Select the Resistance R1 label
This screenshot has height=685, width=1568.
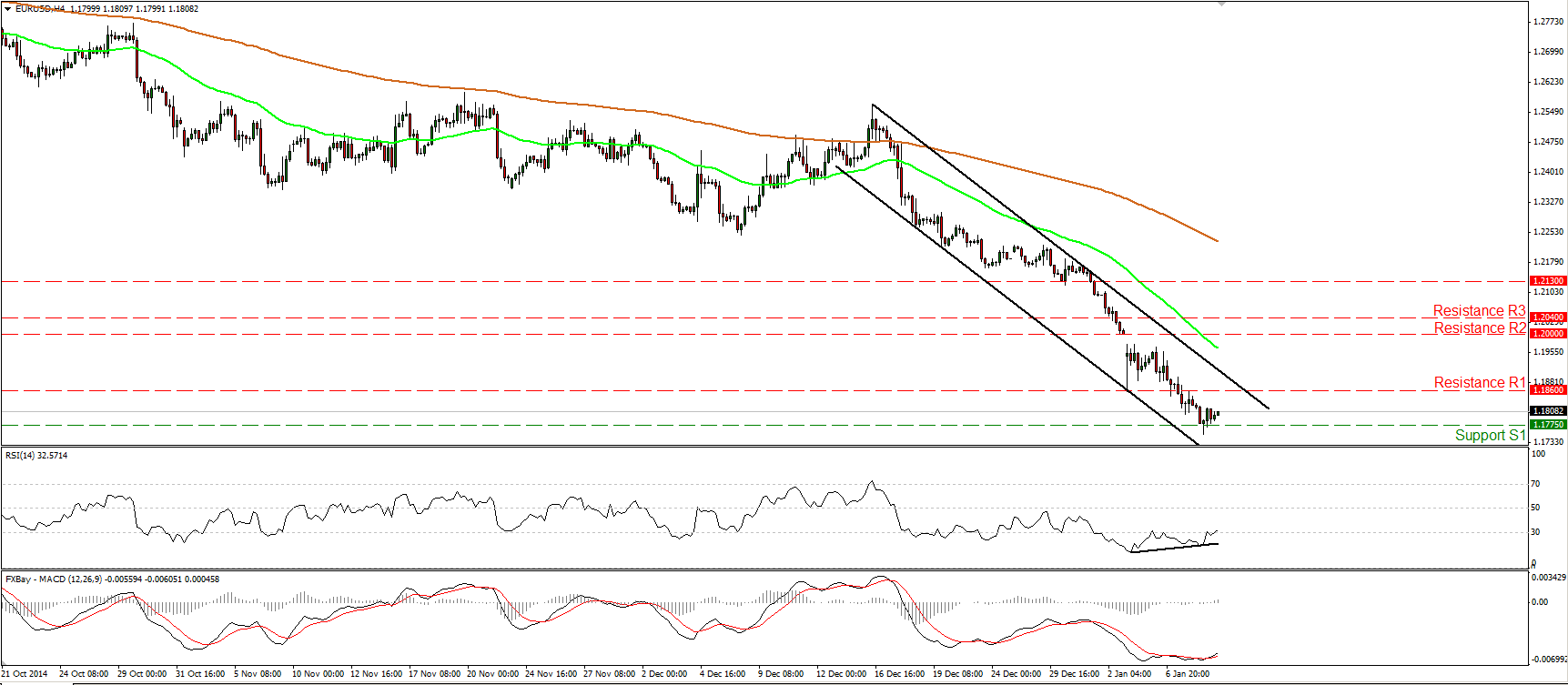(1480, 383)
